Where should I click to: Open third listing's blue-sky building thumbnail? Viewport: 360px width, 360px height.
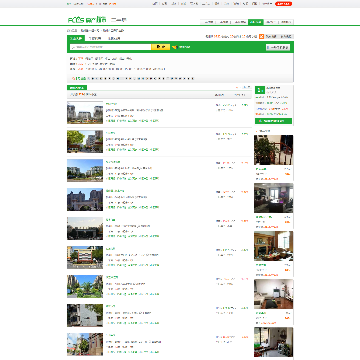[x=85, y=170]
